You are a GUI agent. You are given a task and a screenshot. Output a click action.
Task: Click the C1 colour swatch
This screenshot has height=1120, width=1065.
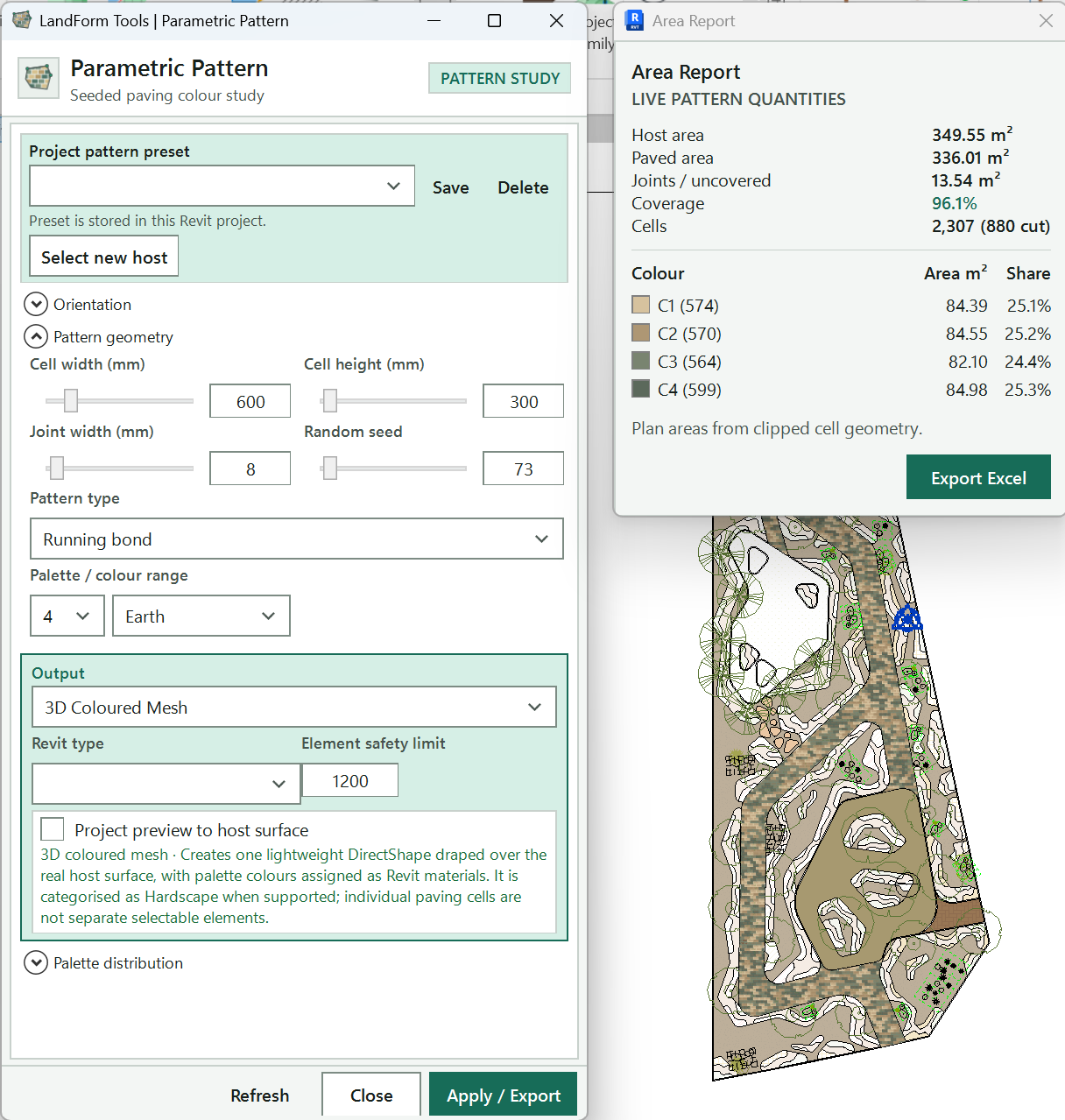641,305
